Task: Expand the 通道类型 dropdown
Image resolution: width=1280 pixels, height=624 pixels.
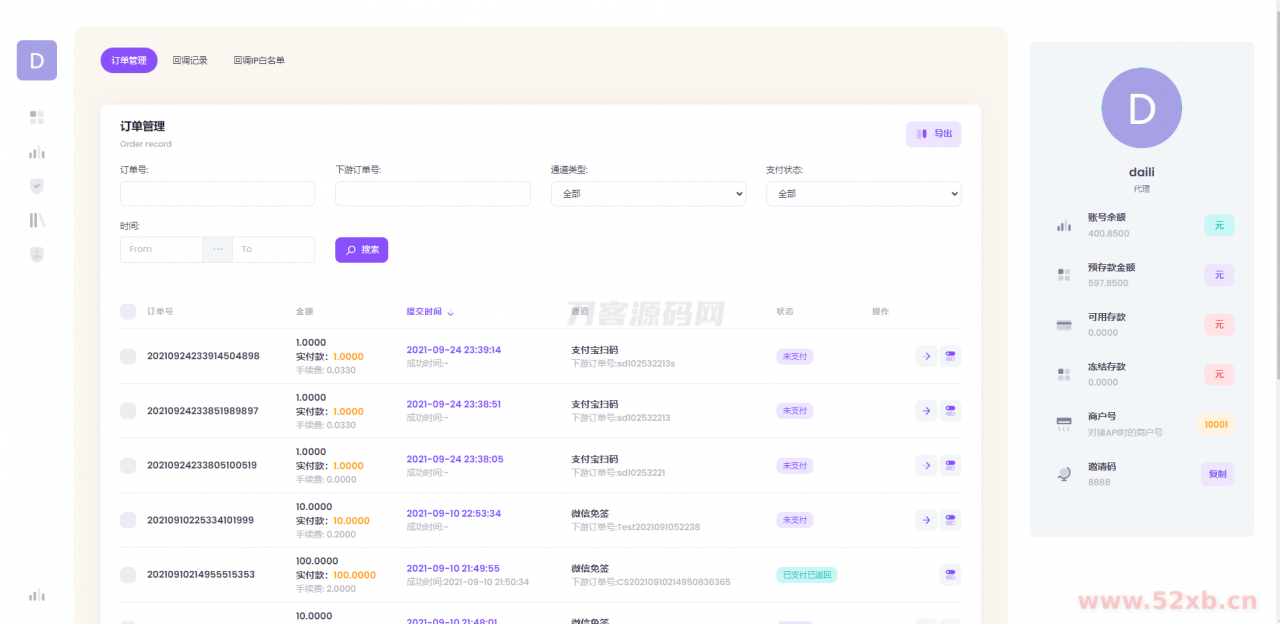Action: pos(648,194)
